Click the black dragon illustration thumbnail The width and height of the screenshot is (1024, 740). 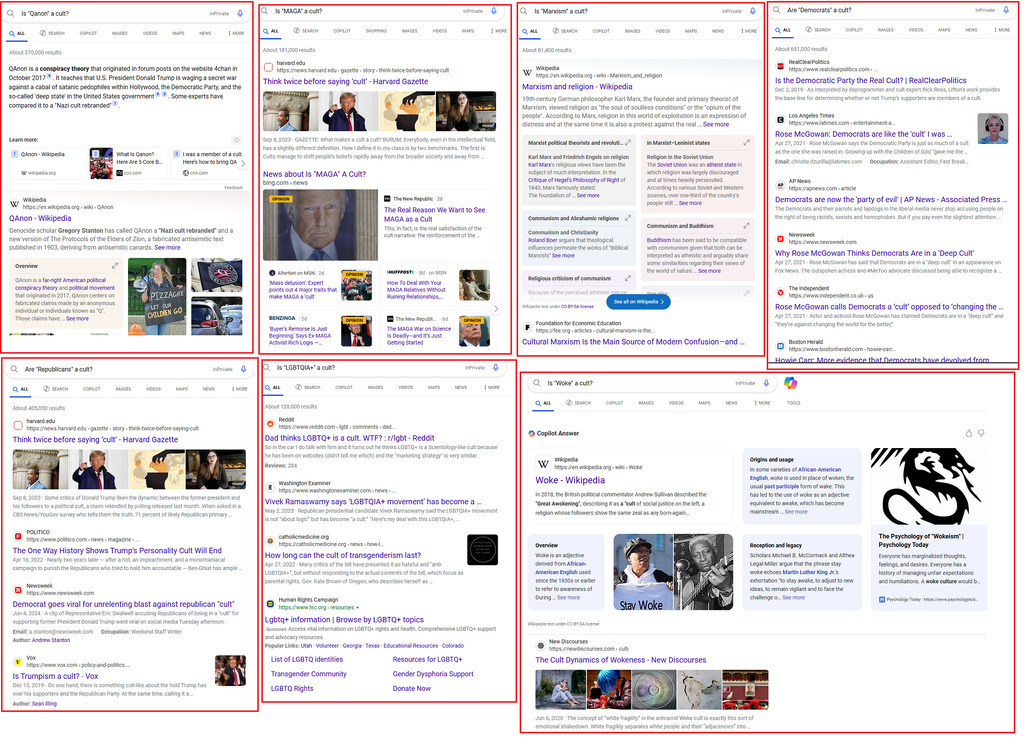pos(928,486)
